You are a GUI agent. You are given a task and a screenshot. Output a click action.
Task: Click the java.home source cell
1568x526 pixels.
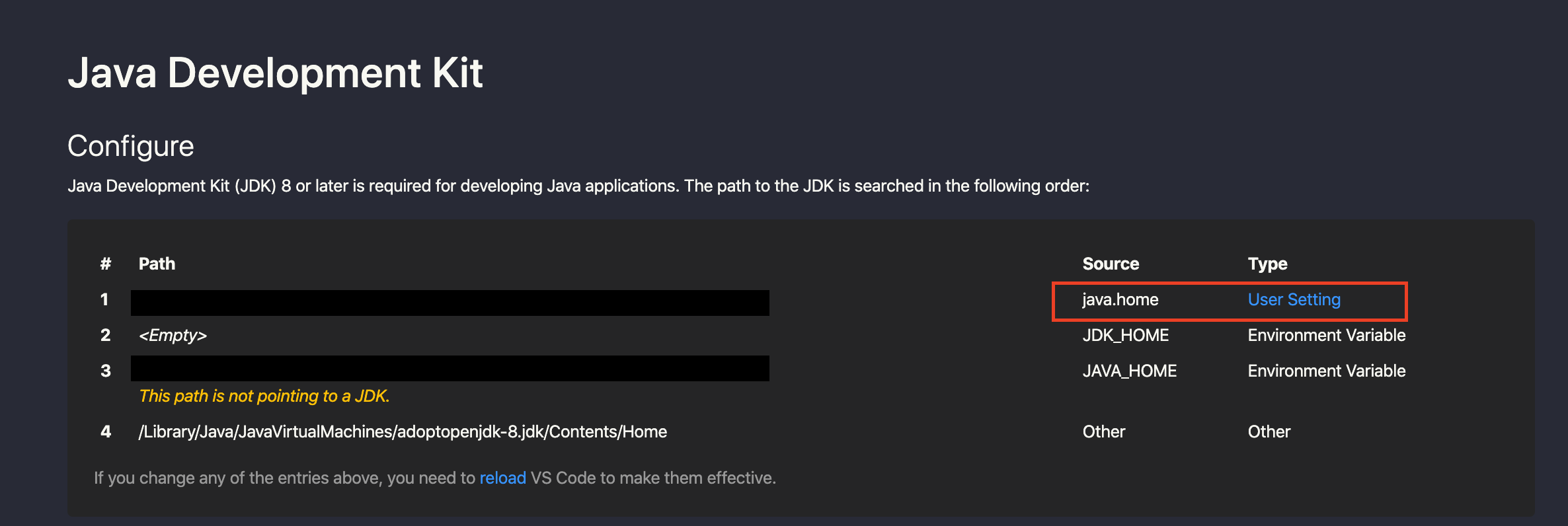[x=1120, y=300]
